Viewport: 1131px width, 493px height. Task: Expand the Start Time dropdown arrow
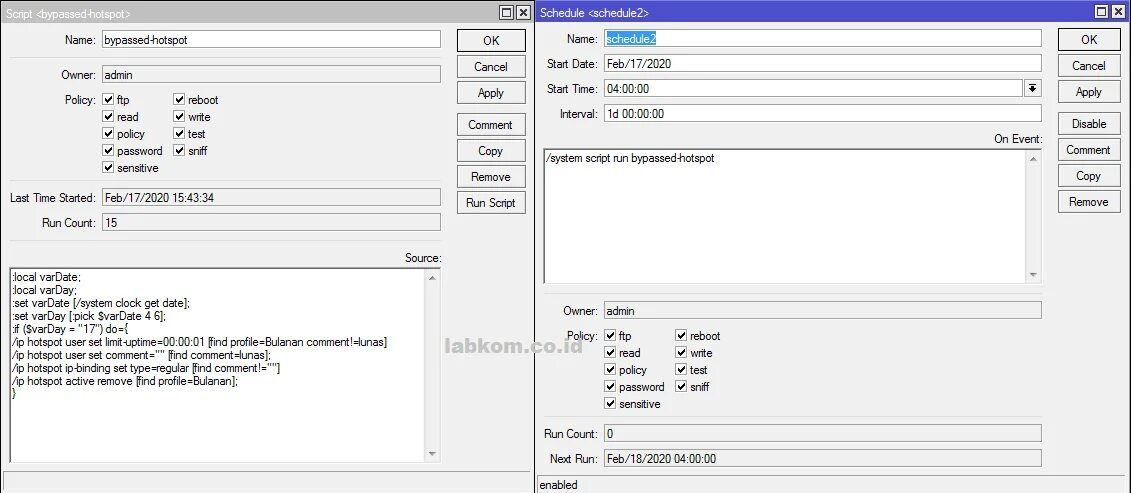(x=1032, y=88)
